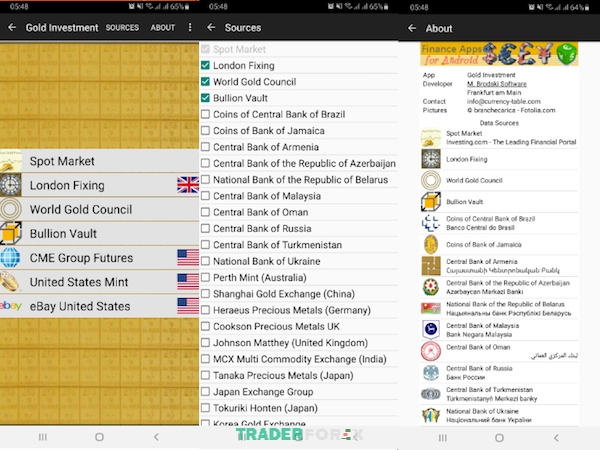Tap the London Fixing clock icon in main list
Screen dimensions: 600x450
[11, 185]
